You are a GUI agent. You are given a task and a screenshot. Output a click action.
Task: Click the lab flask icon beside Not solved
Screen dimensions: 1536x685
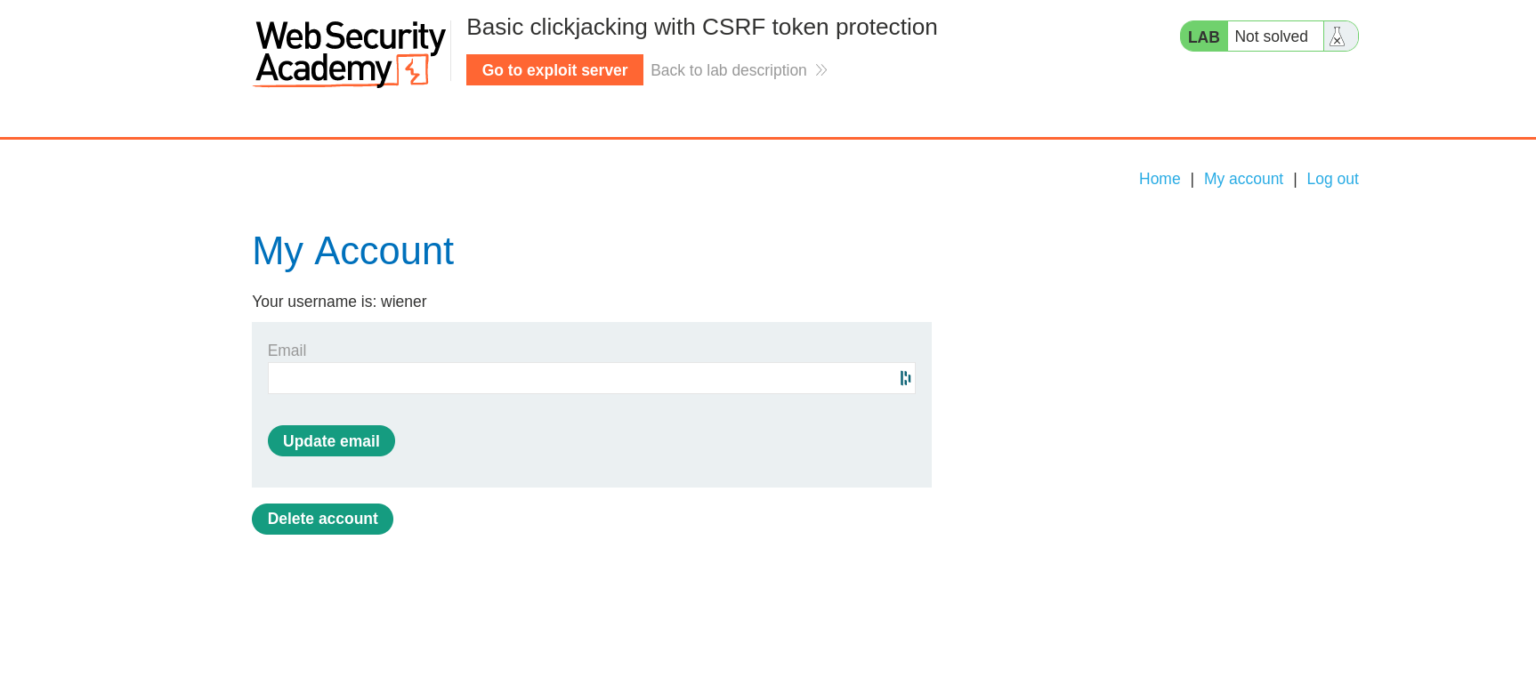pos(1338,35)
